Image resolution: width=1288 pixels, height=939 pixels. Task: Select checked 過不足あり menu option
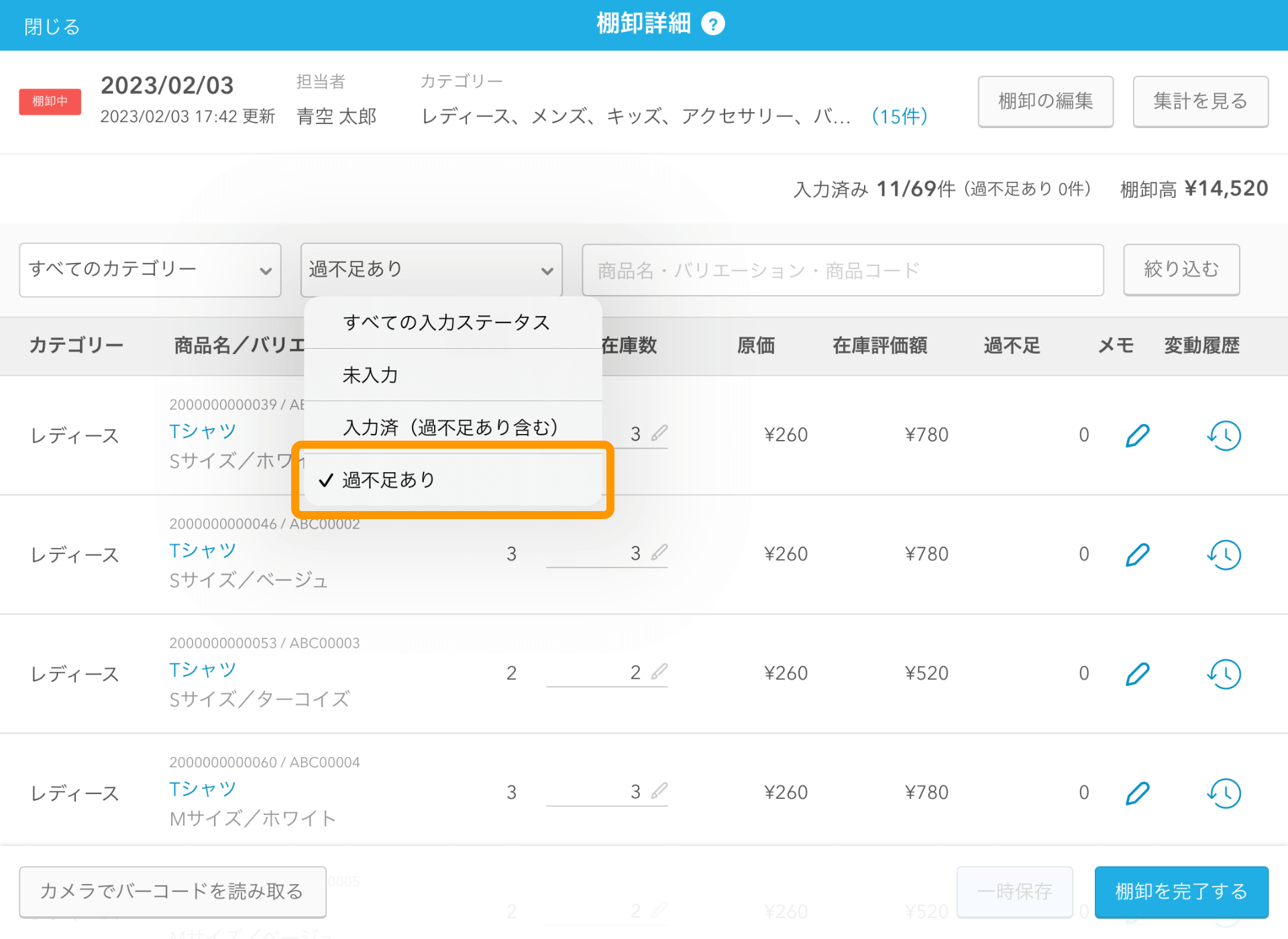[453, 480]
